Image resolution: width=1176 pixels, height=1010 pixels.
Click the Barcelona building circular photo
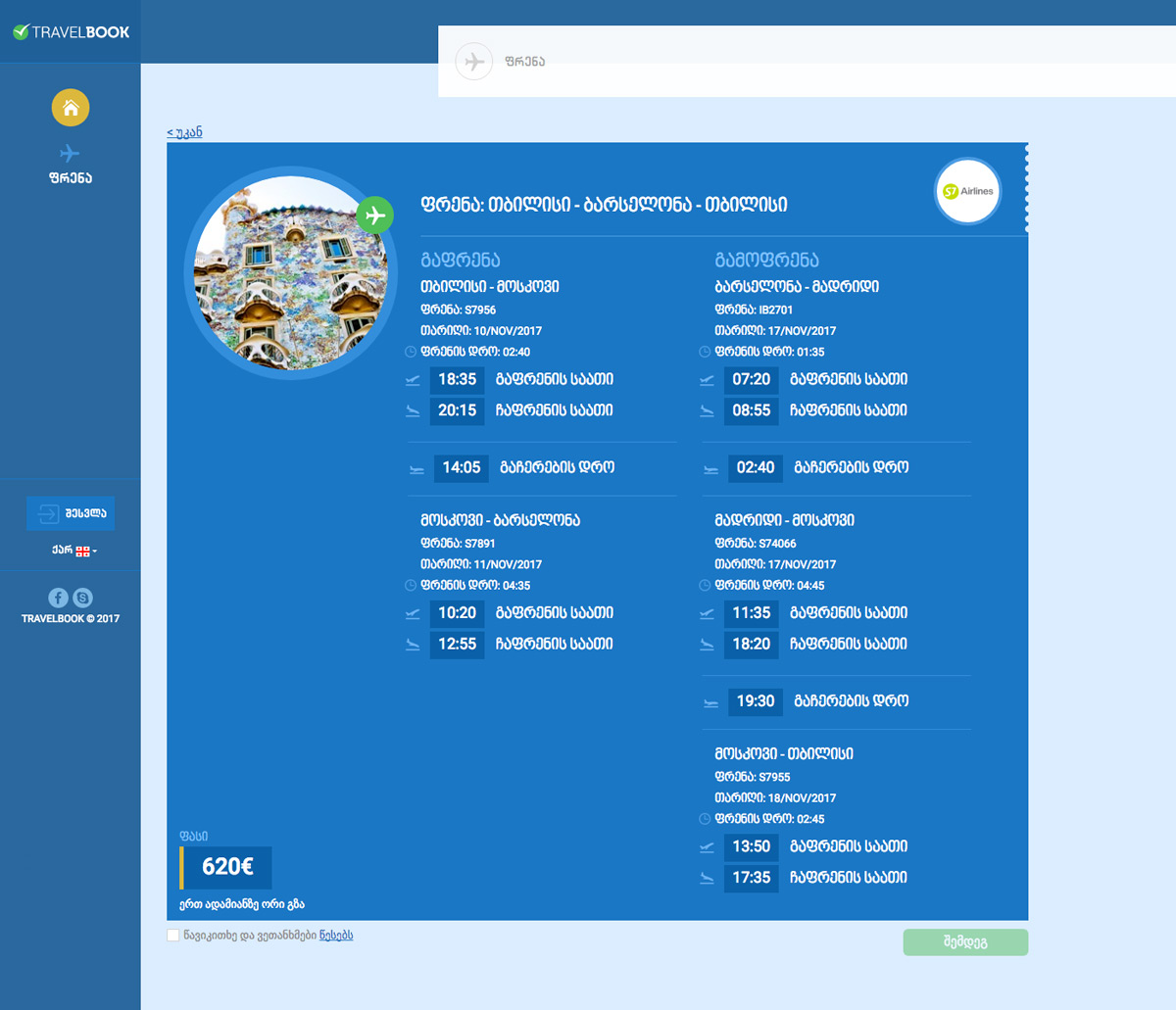pos(291,274)
